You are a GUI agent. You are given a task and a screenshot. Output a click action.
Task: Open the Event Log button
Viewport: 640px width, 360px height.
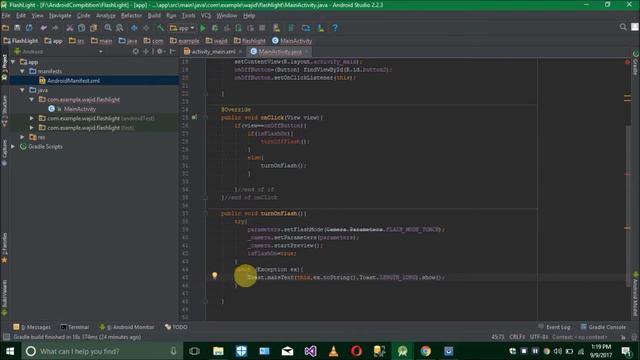coord(554,327)
